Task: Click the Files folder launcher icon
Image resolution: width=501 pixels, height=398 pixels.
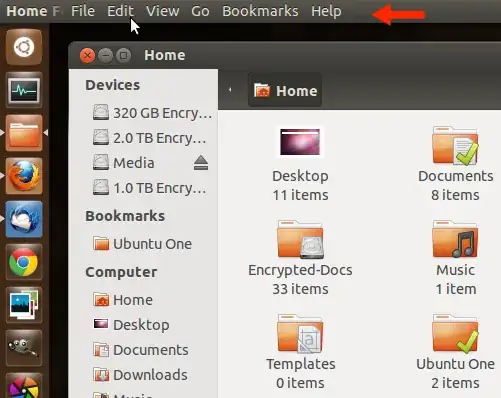Action: (24, 133)
